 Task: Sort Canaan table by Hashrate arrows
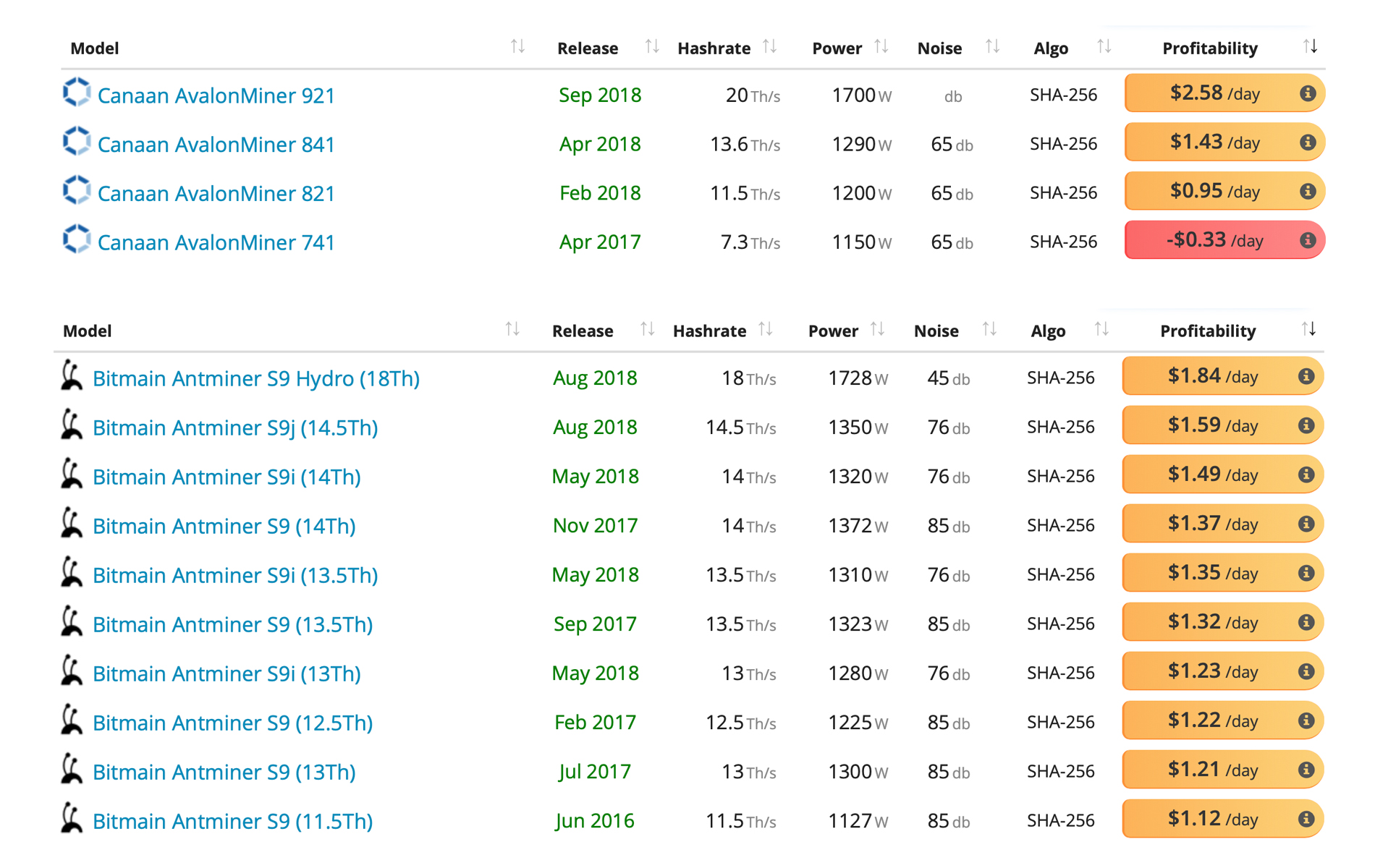click(769, 47)
